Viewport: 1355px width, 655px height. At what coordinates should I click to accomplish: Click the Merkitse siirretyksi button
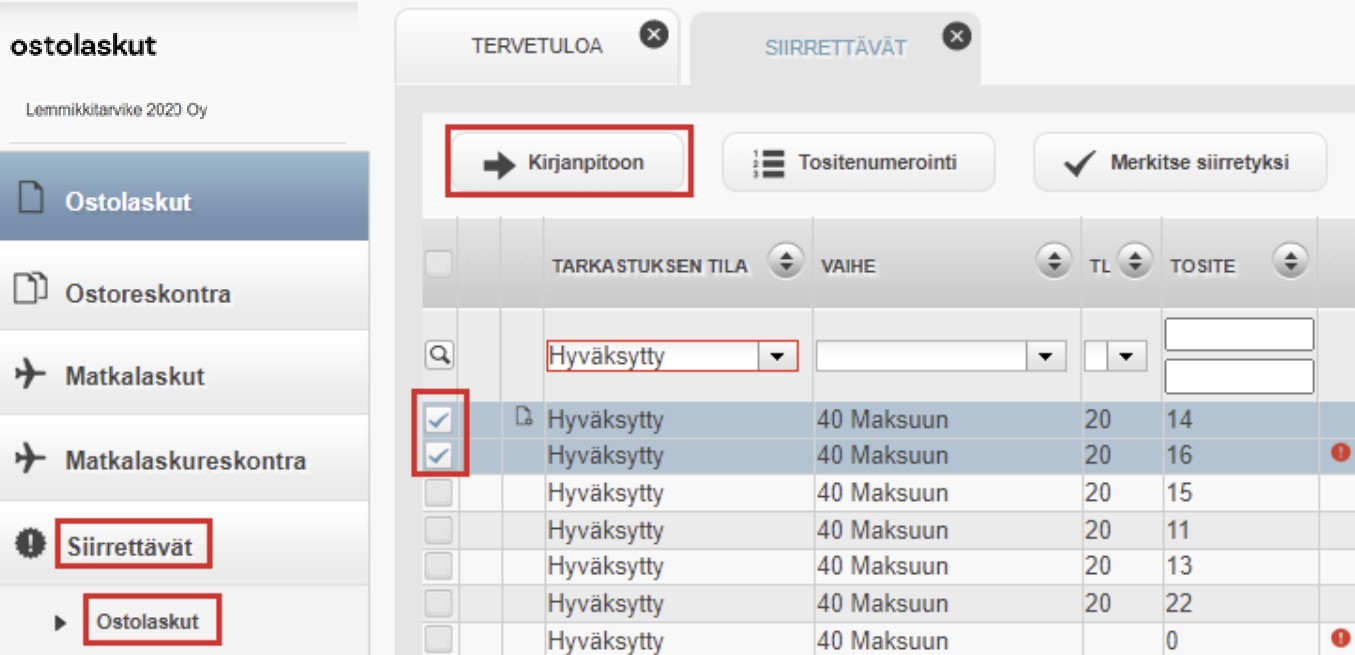(x=1180, y=162)
